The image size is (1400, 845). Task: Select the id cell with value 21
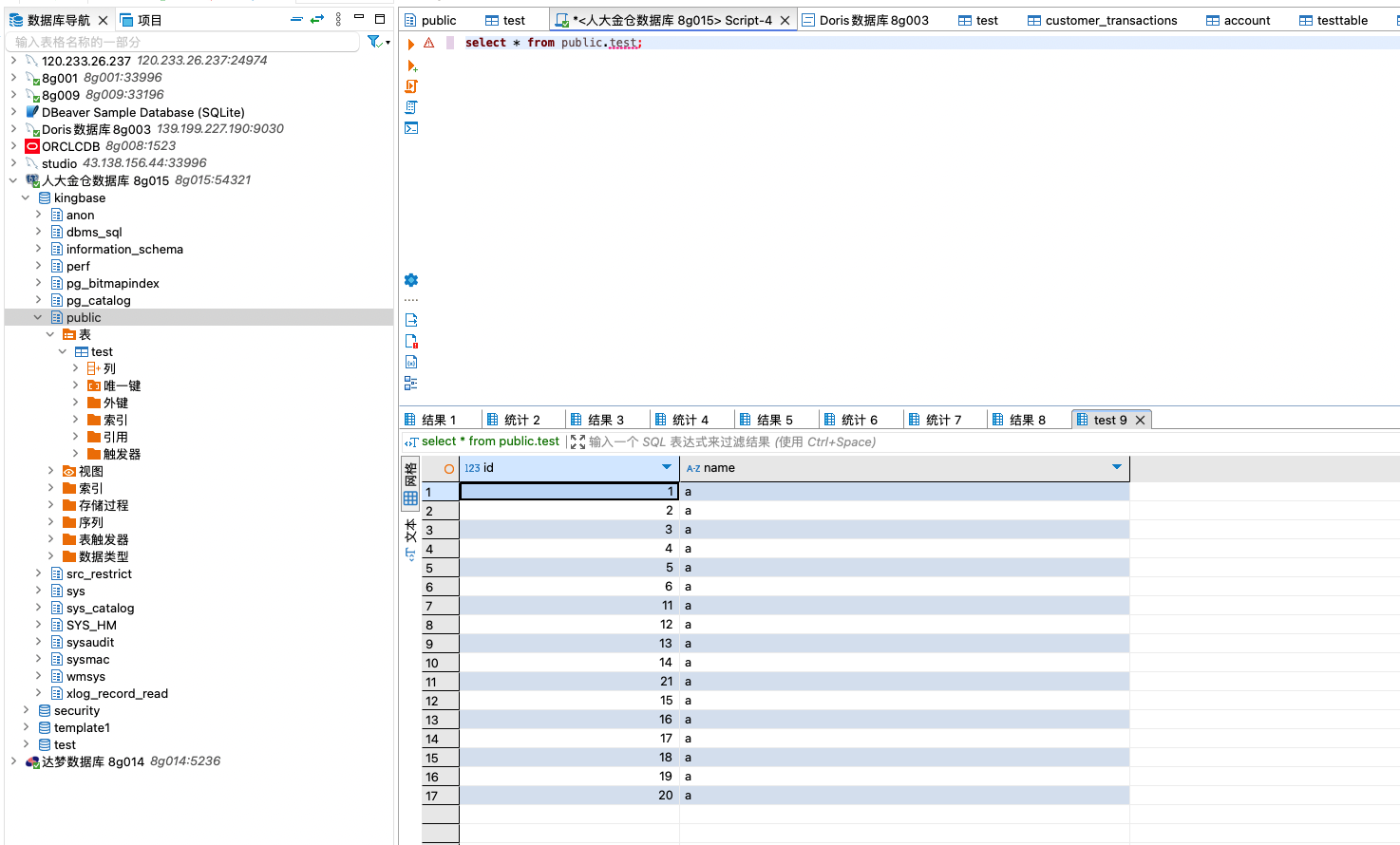[569, 682]
